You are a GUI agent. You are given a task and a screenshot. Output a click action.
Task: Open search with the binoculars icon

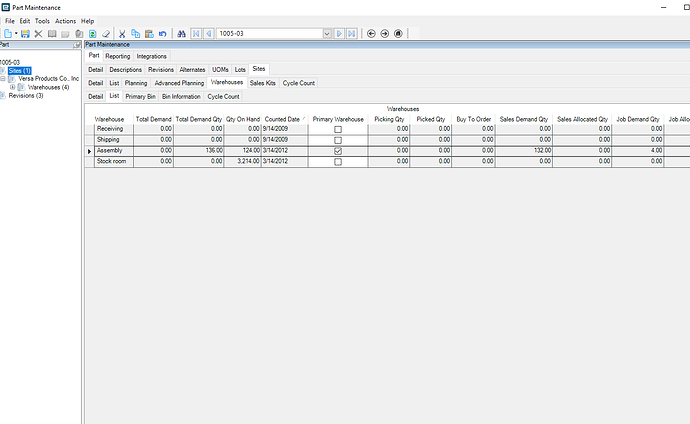point(183,33)
